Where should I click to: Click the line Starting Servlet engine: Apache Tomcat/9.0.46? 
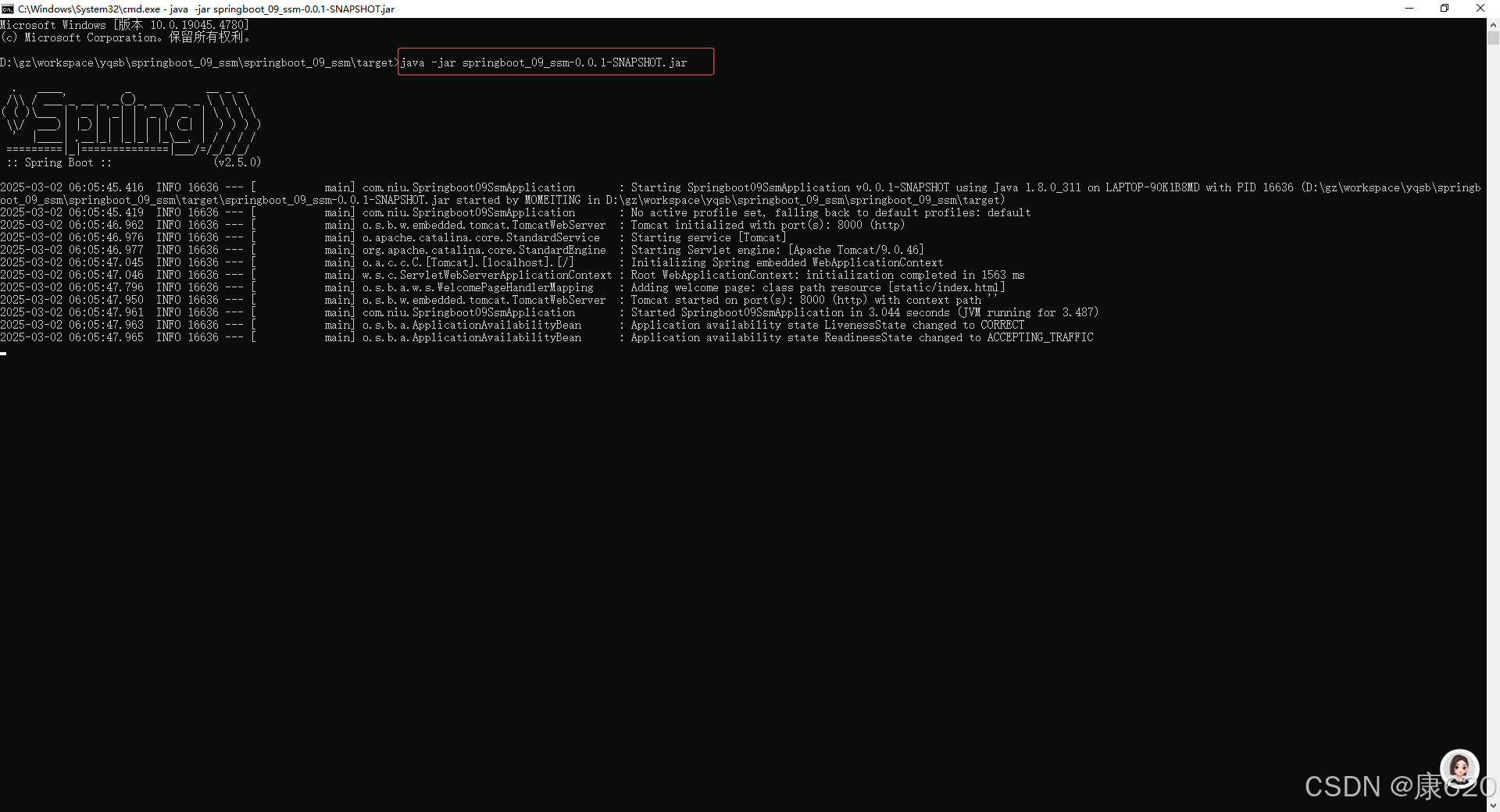pos(462,250)
